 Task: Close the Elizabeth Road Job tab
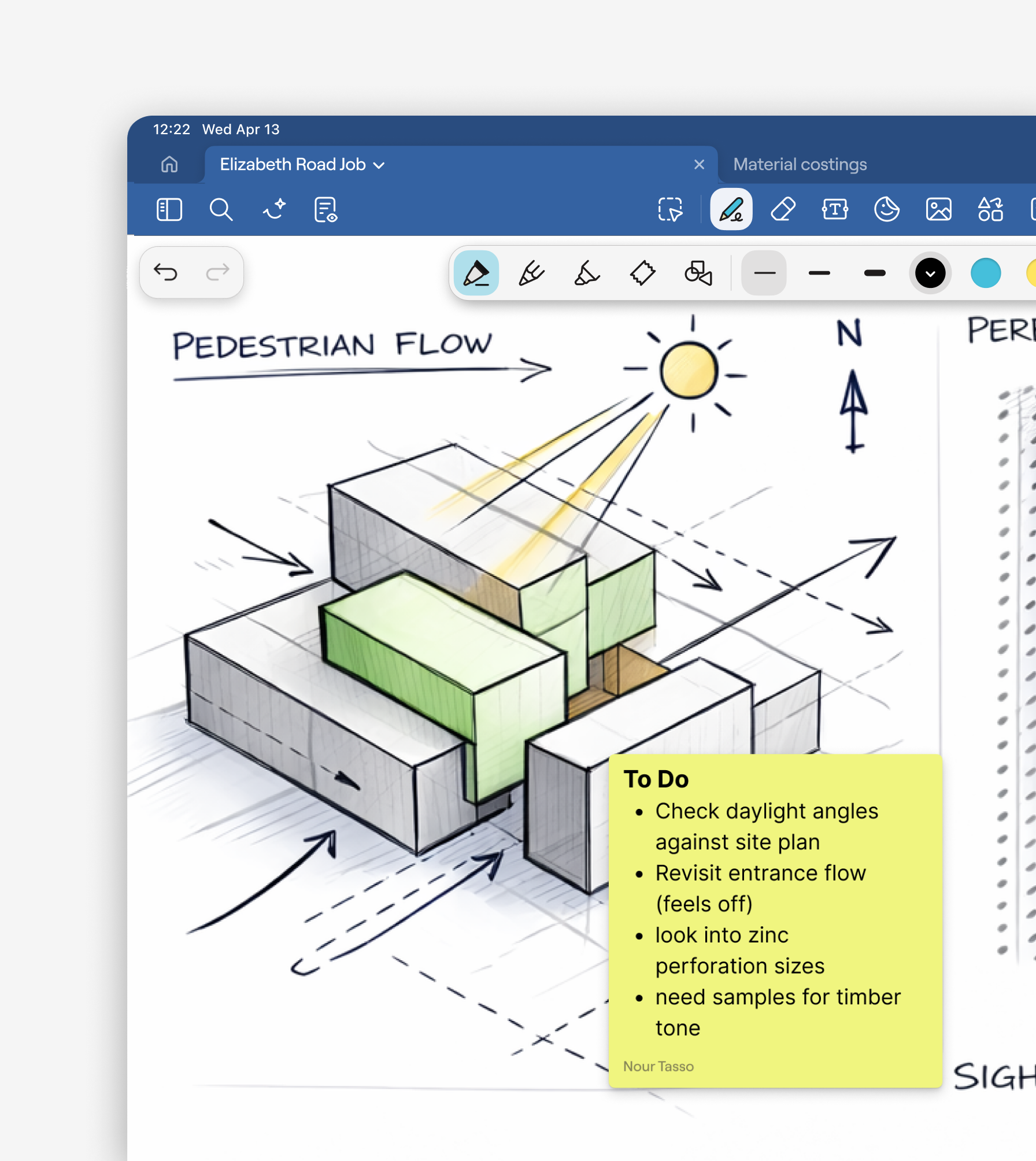pyautogui.click(x=699, y=165)
